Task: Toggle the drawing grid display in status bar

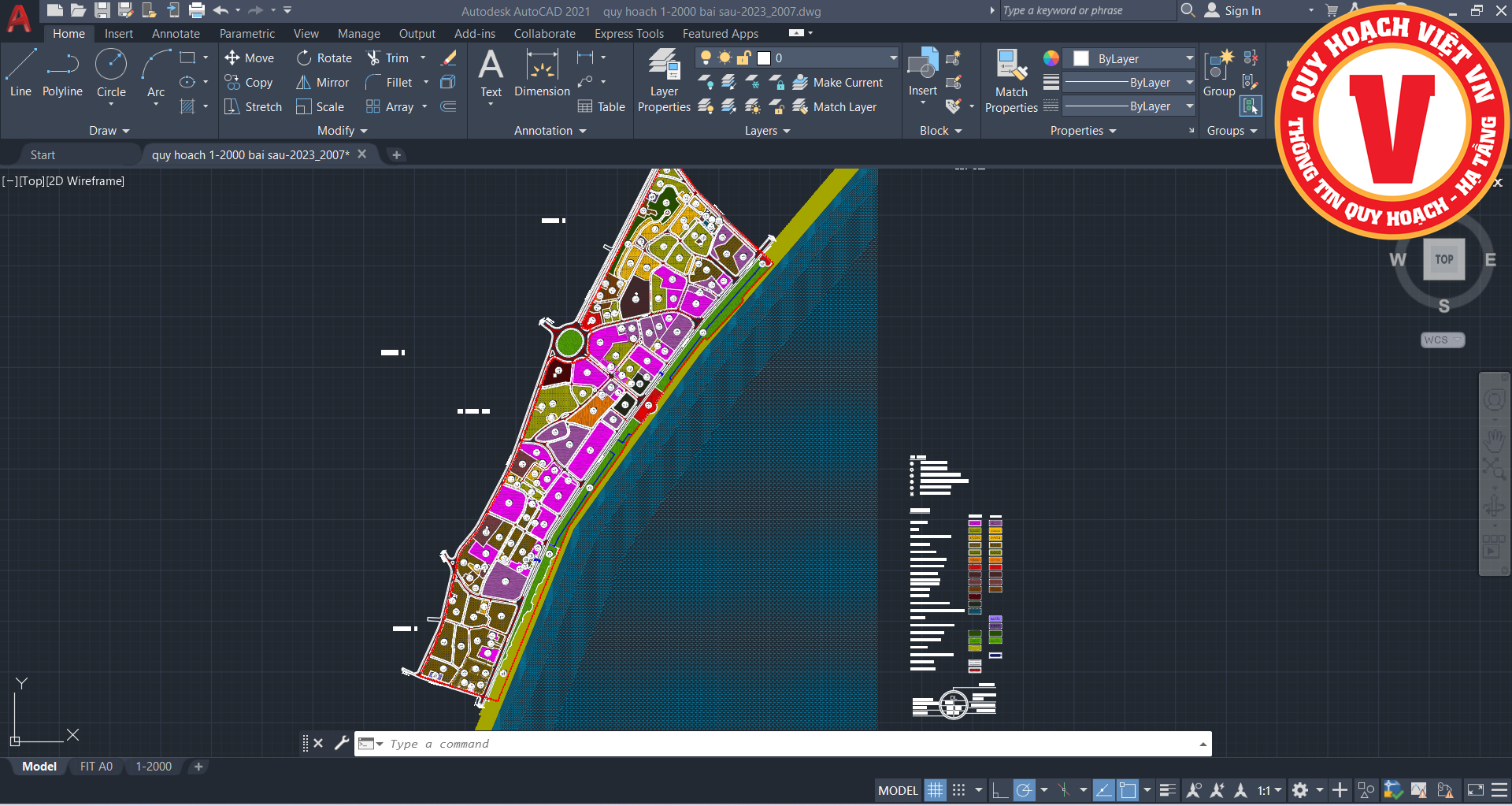Action: point(935,790)
